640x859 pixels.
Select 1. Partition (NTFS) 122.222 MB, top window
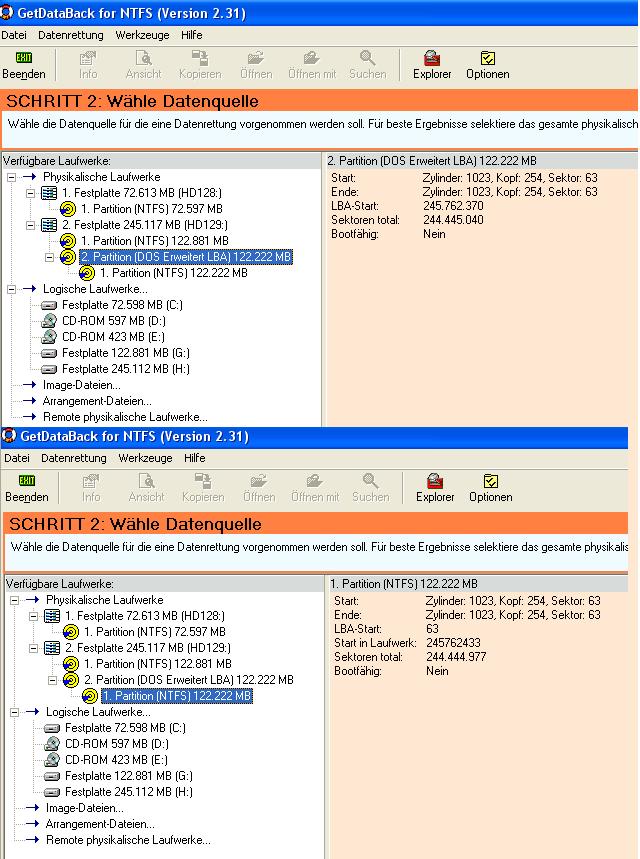[174, 273]
